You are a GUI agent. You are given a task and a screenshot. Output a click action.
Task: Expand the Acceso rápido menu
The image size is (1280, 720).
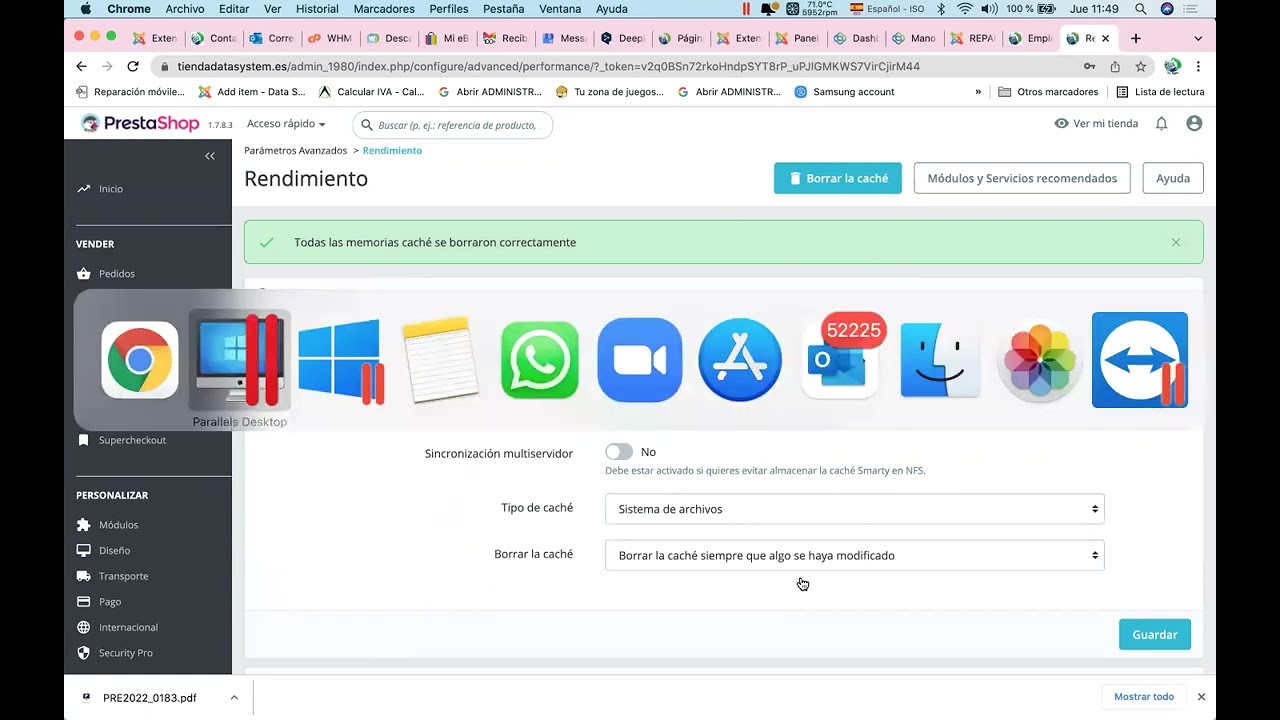[285, 124]
